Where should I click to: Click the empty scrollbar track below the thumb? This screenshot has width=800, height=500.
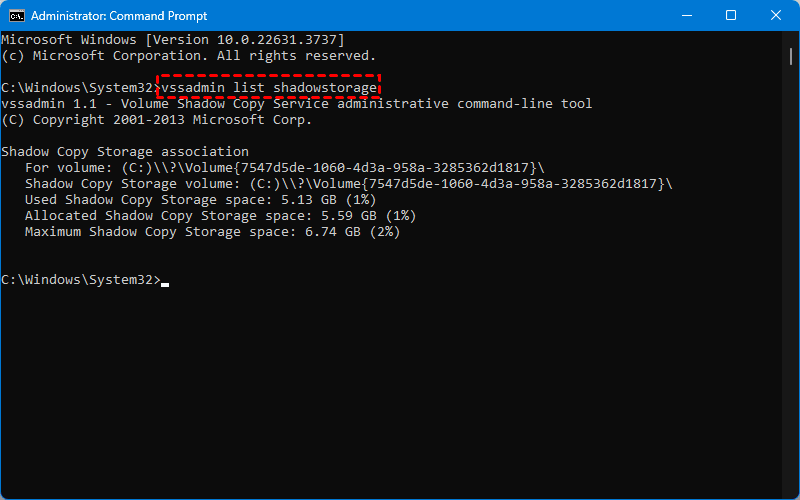point(791,281)
